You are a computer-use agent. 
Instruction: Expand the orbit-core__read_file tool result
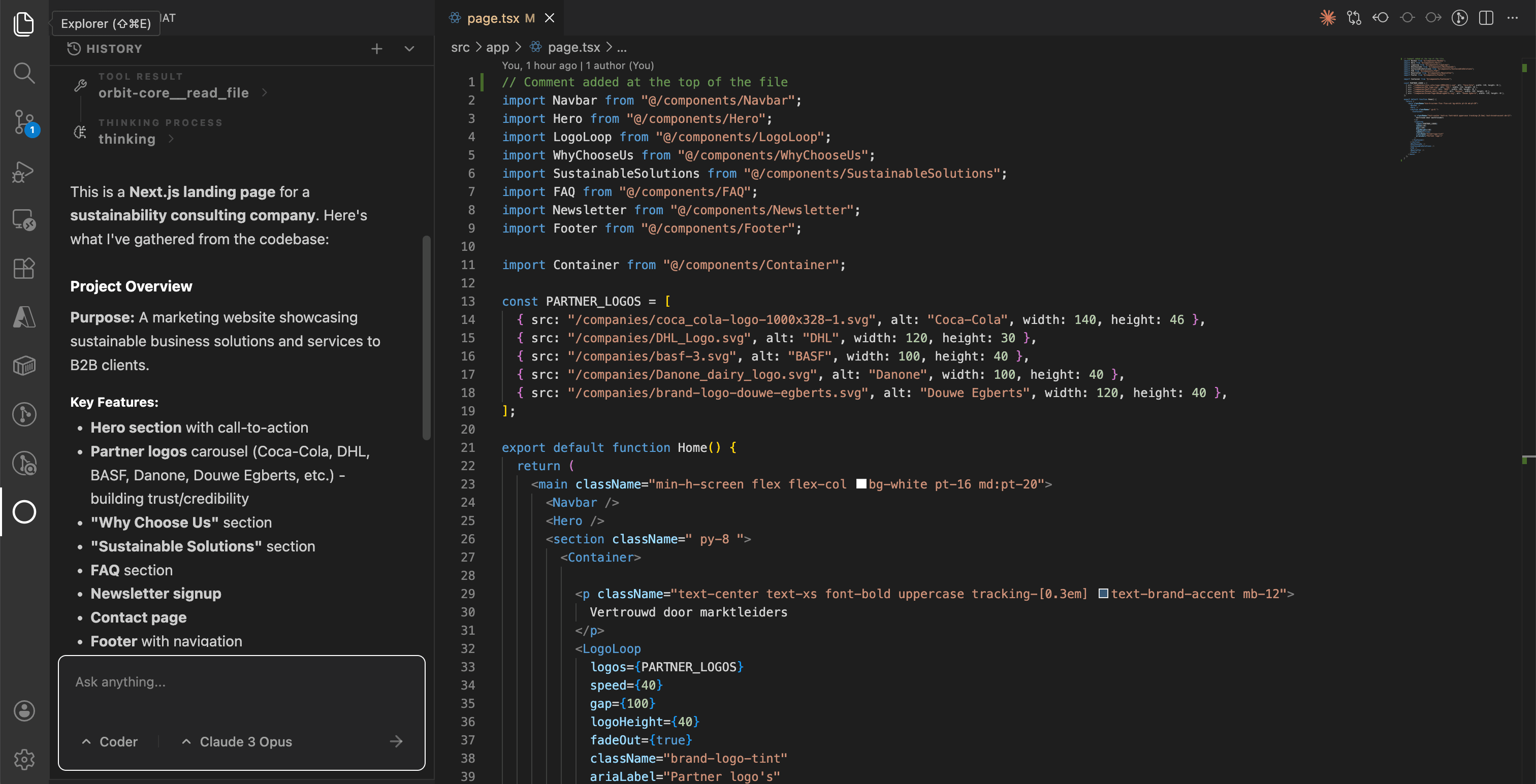click(174, 92)
